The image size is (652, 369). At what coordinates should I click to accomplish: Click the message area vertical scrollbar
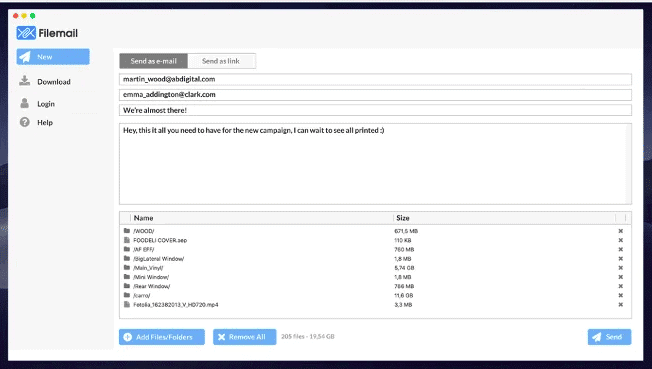pos(629,163)
